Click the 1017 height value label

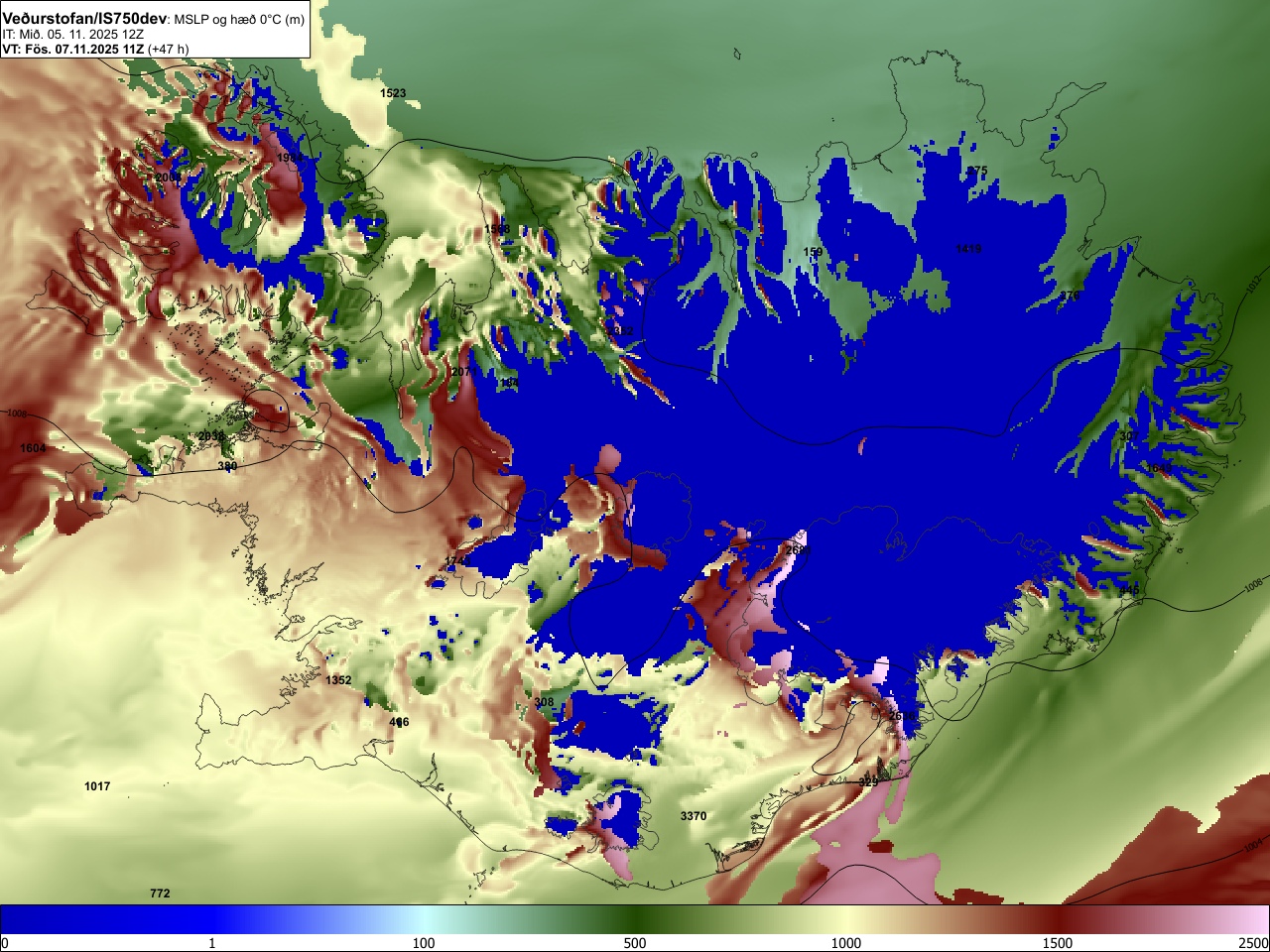pyautogui.click(x=97, y=786)
